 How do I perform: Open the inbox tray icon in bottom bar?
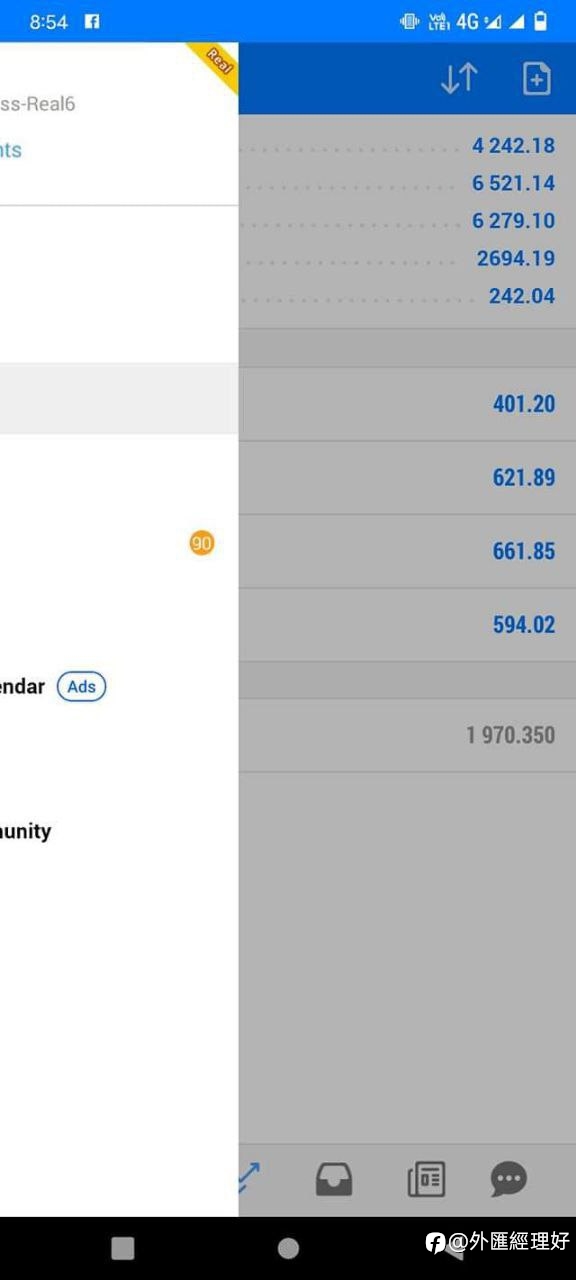[x=334, y=1180]
